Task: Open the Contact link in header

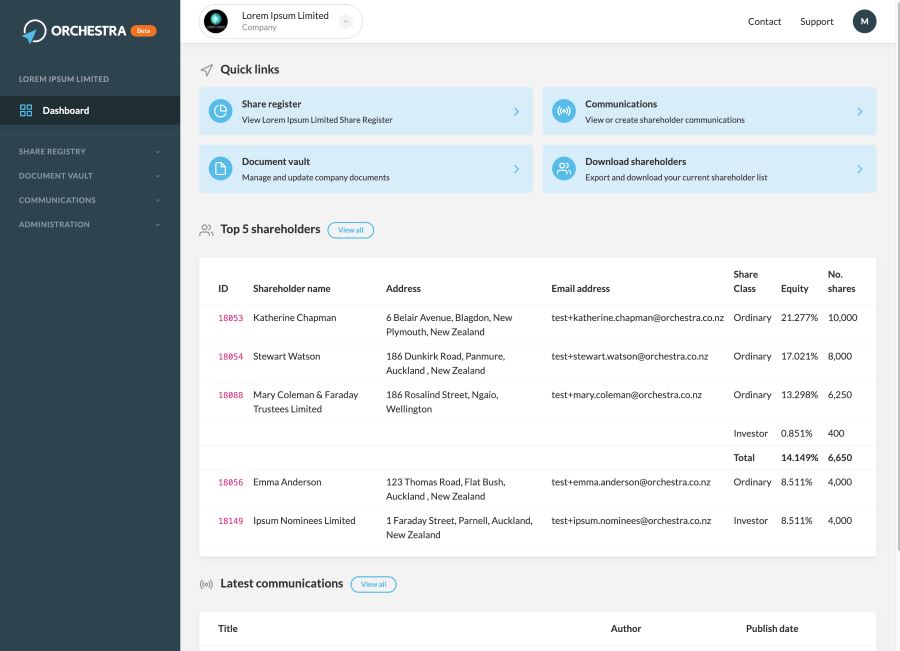Action: [x=764, y=21]
